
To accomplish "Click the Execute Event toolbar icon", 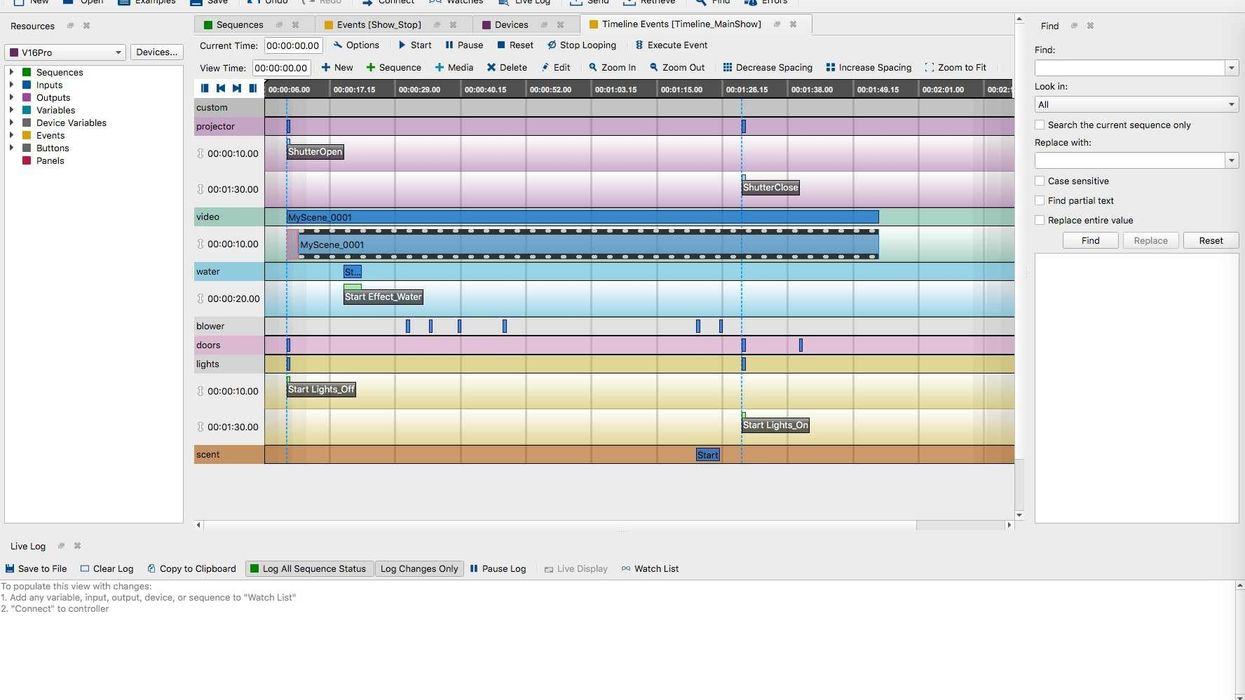I will pyautogui.click(x=639, y=45).
